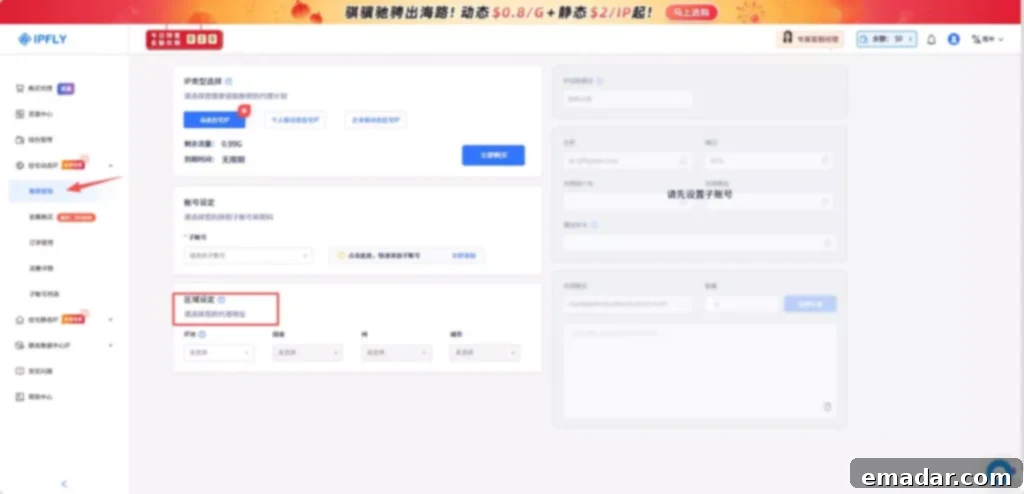Open the 城市 city dropdown
1024x494 pixels.
pyautogui.click(x=485, y=353)
